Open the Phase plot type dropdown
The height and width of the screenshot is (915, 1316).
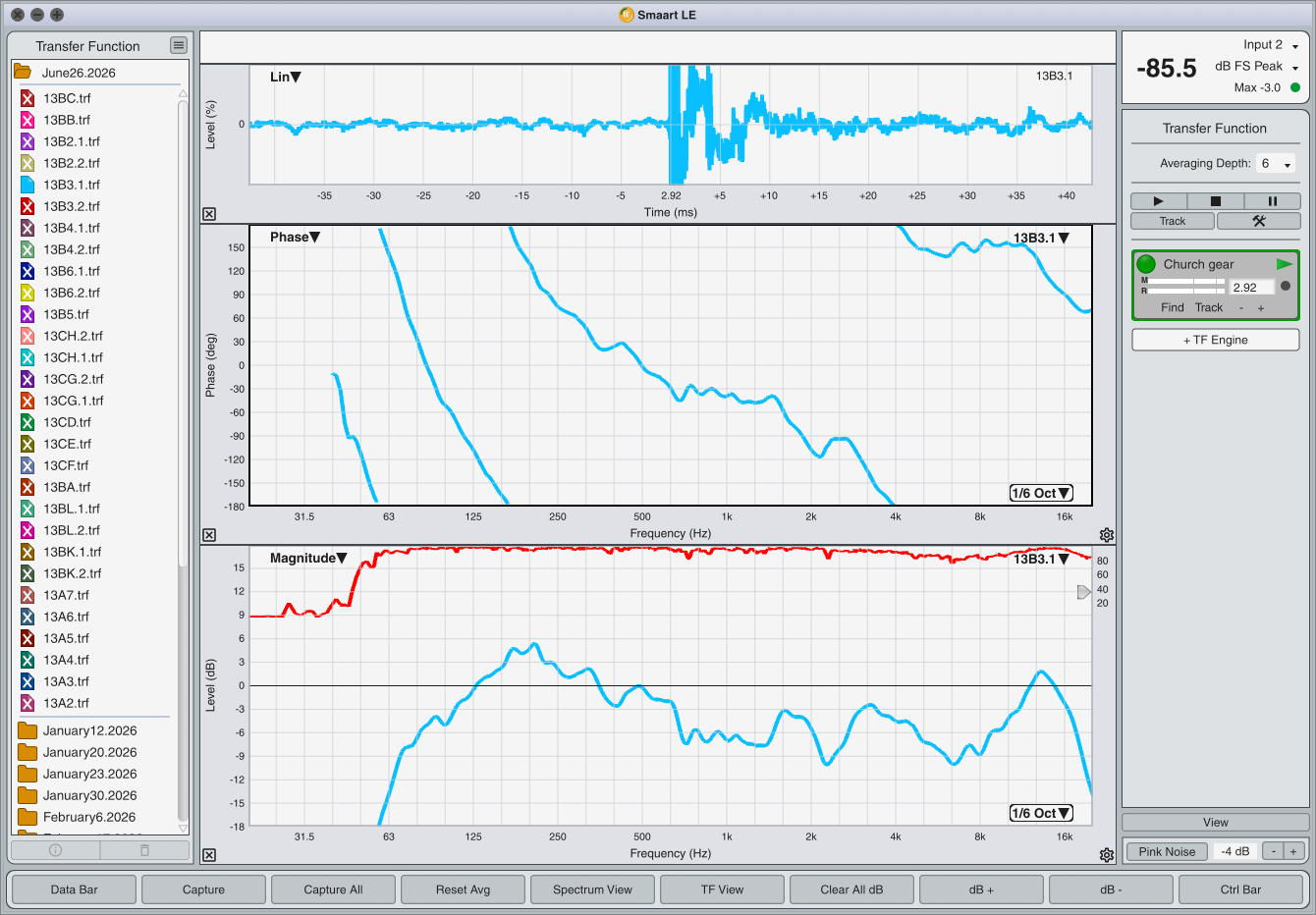click(x=295, y=237)
